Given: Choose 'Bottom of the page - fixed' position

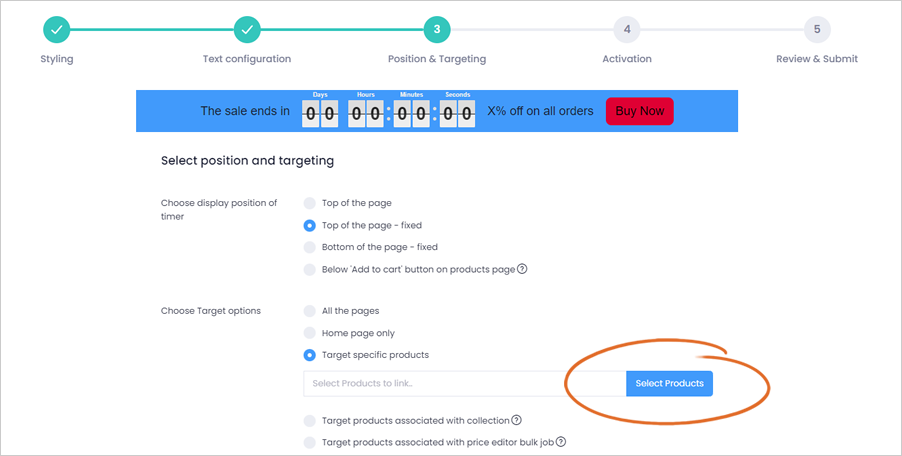Looking at the screenshot, I should (x=309, y=247).
